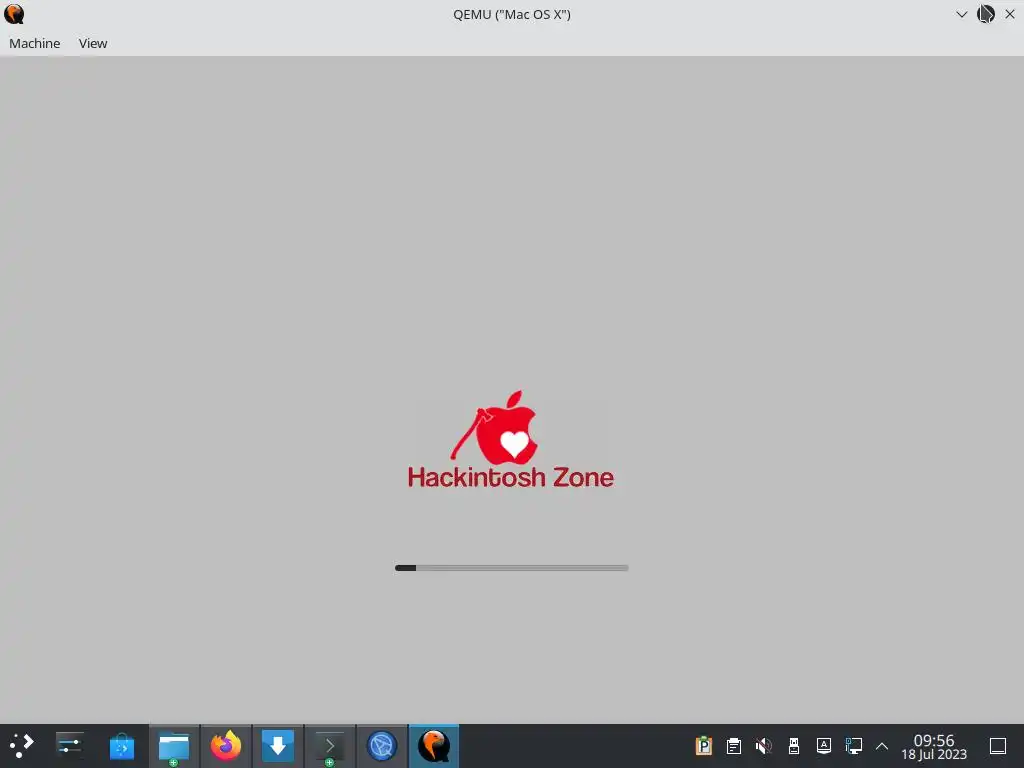Click the "Hackintosh Zone" text

(x=511, y=477)
